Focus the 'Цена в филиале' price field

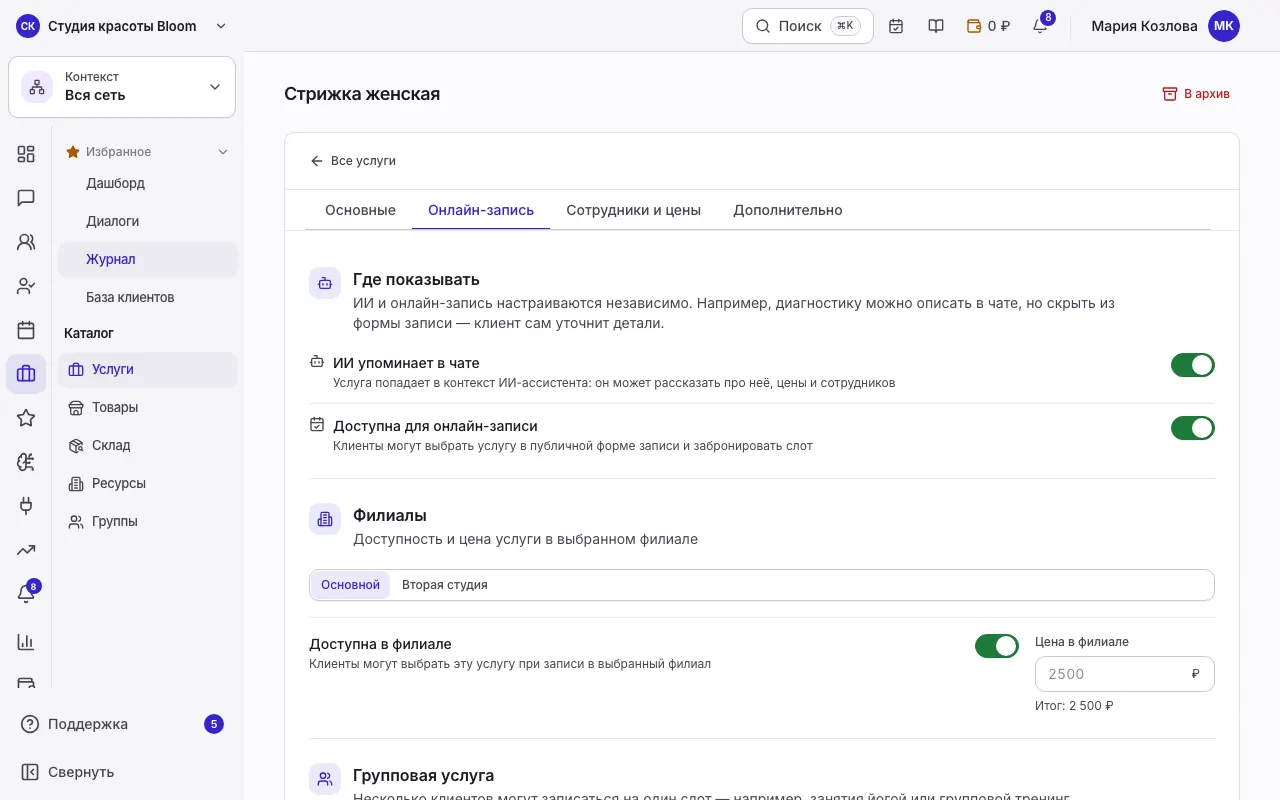(1125, 674)
